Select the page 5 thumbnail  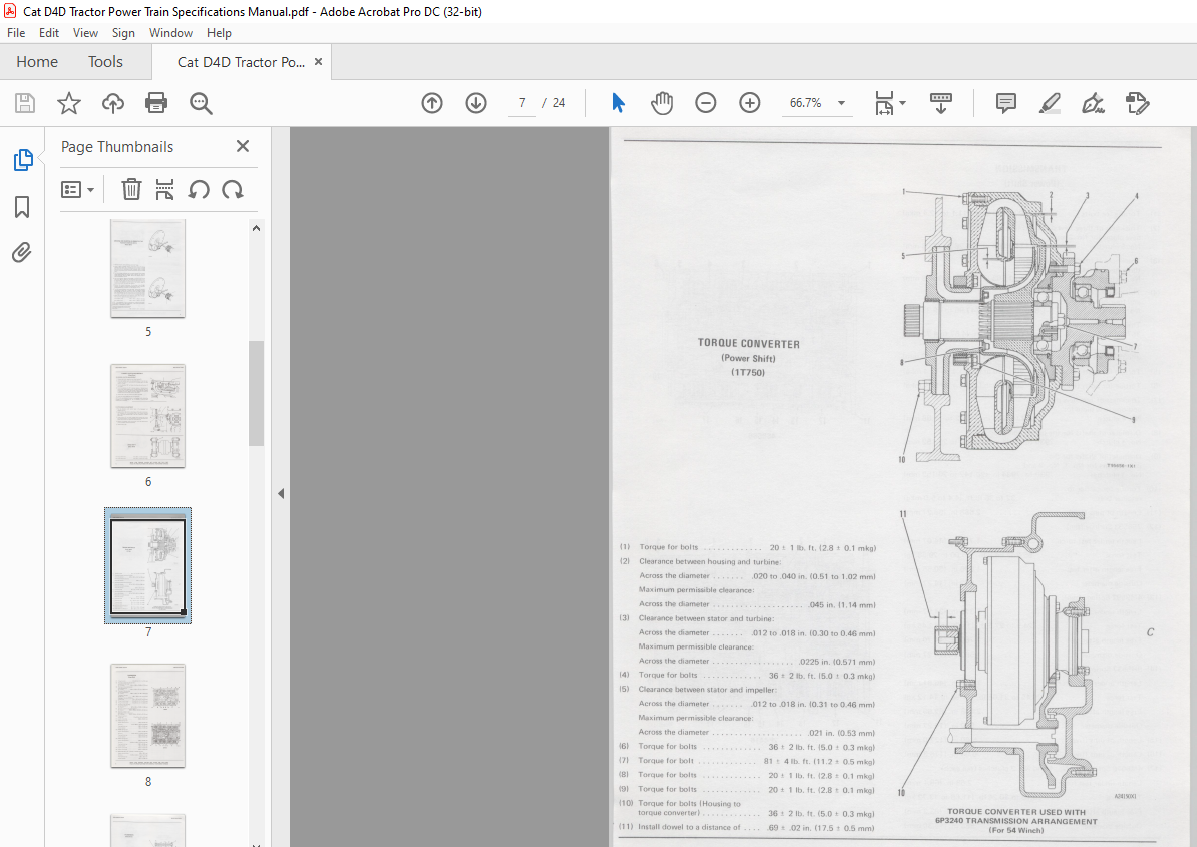pos(148,269)
